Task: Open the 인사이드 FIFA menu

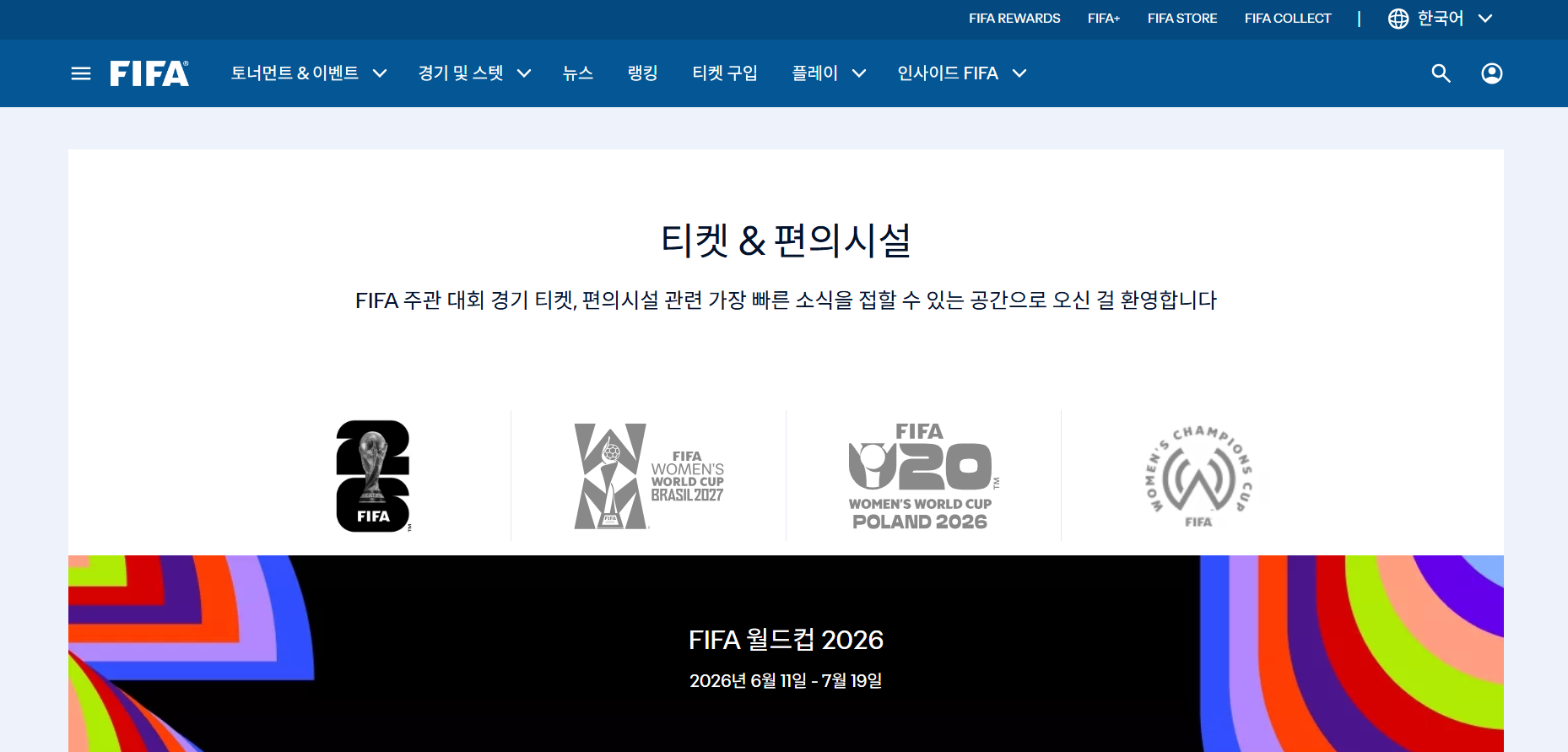Action: pos(948,73)
